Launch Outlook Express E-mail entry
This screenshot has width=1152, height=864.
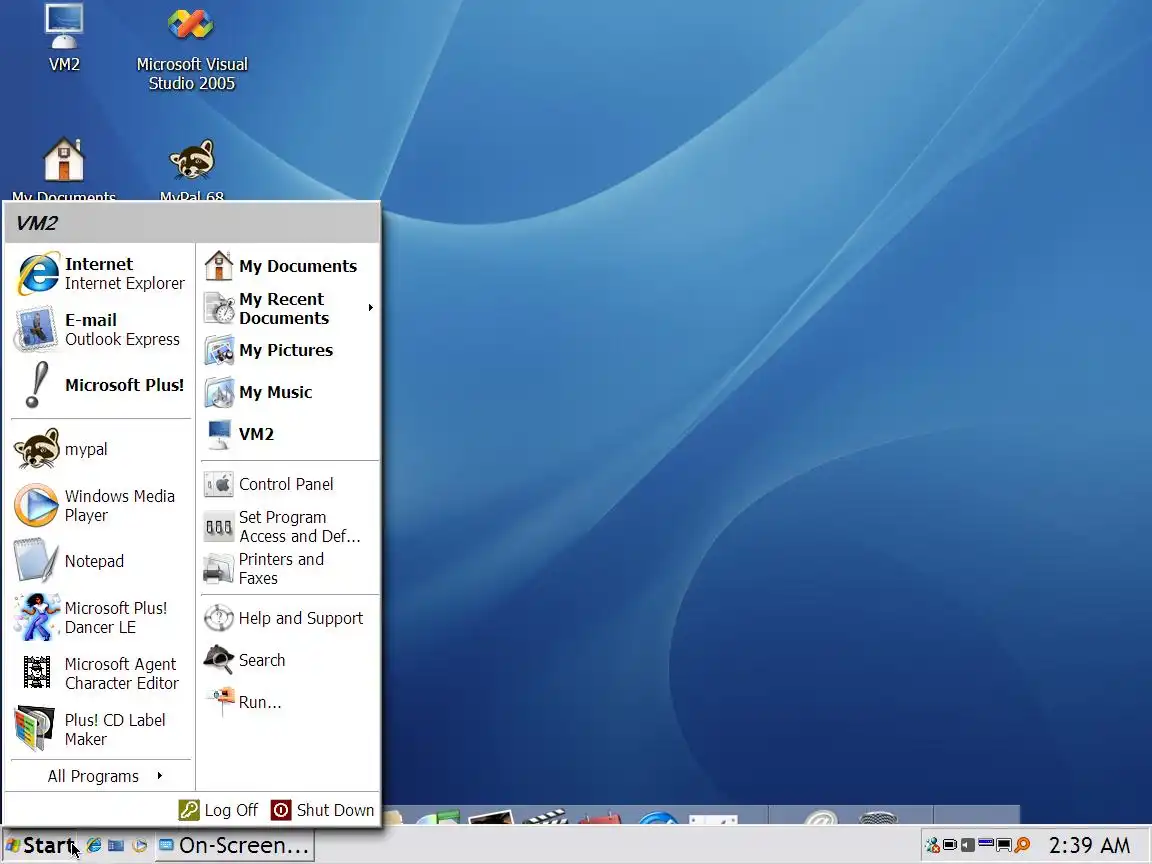pos(101,329)
